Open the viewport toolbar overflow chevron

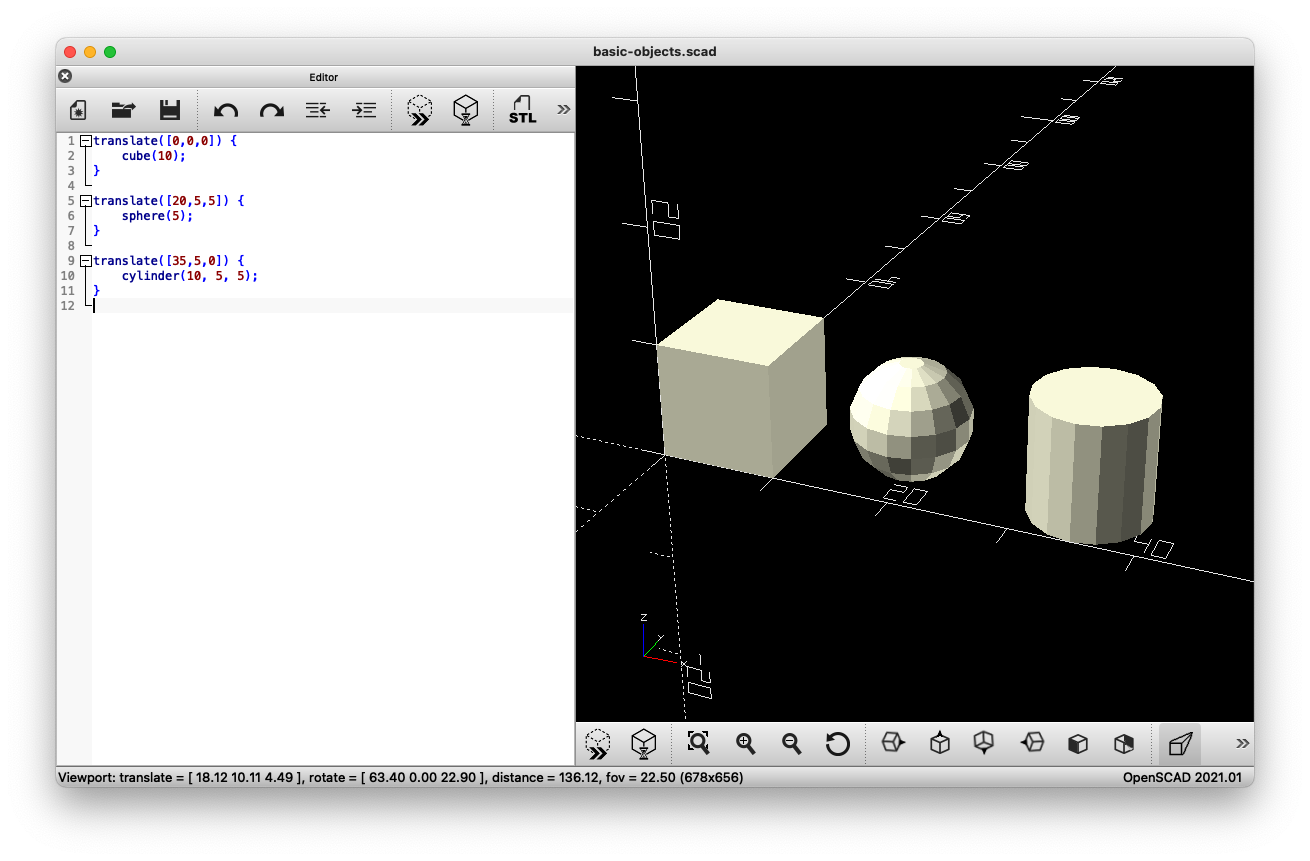click(1241, 743)
